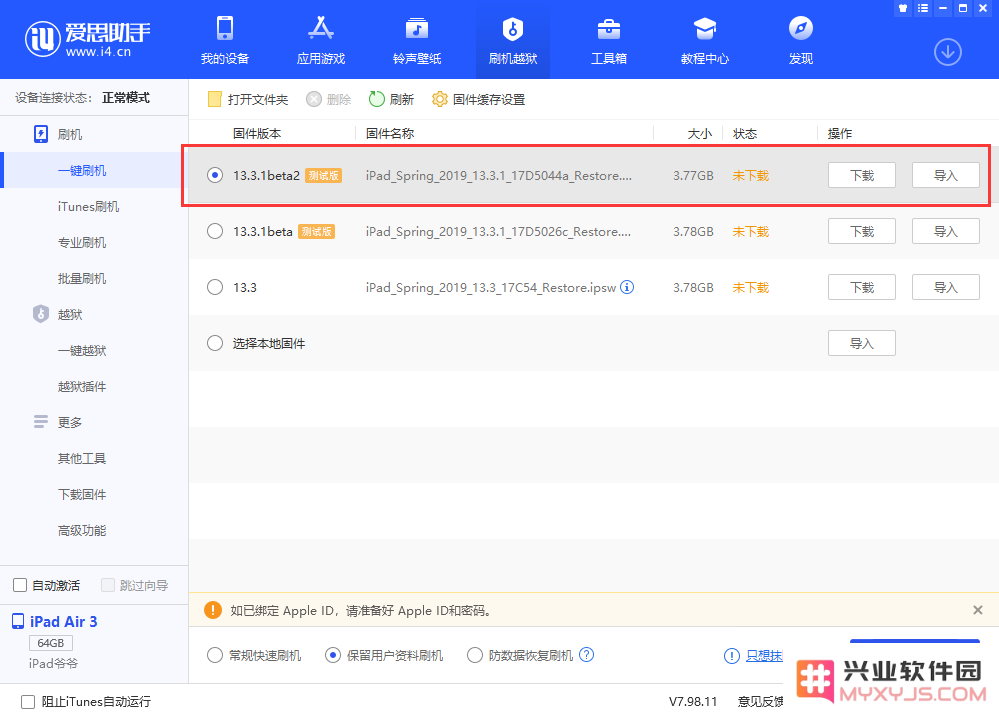
Task: Open the 发现 compass icon
Action: (801, 29)
